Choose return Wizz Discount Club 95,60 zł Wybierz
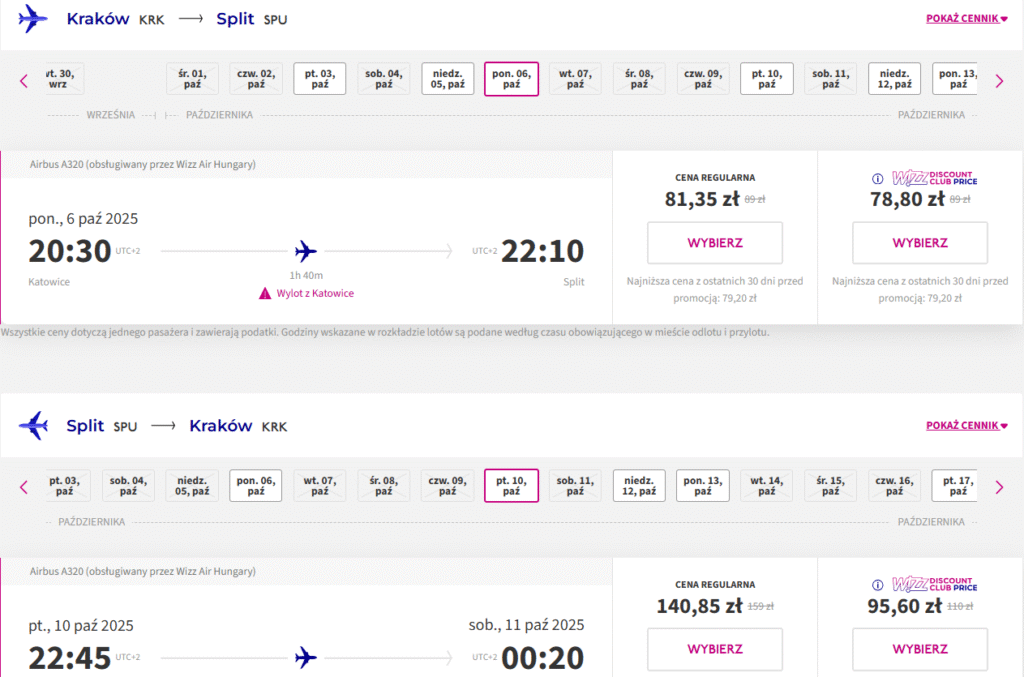1024x677 pixels. 920,649
